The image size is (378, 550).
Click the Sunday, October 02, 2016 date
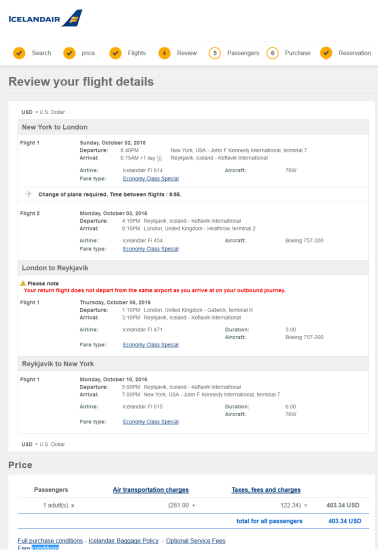pos(113,143)
